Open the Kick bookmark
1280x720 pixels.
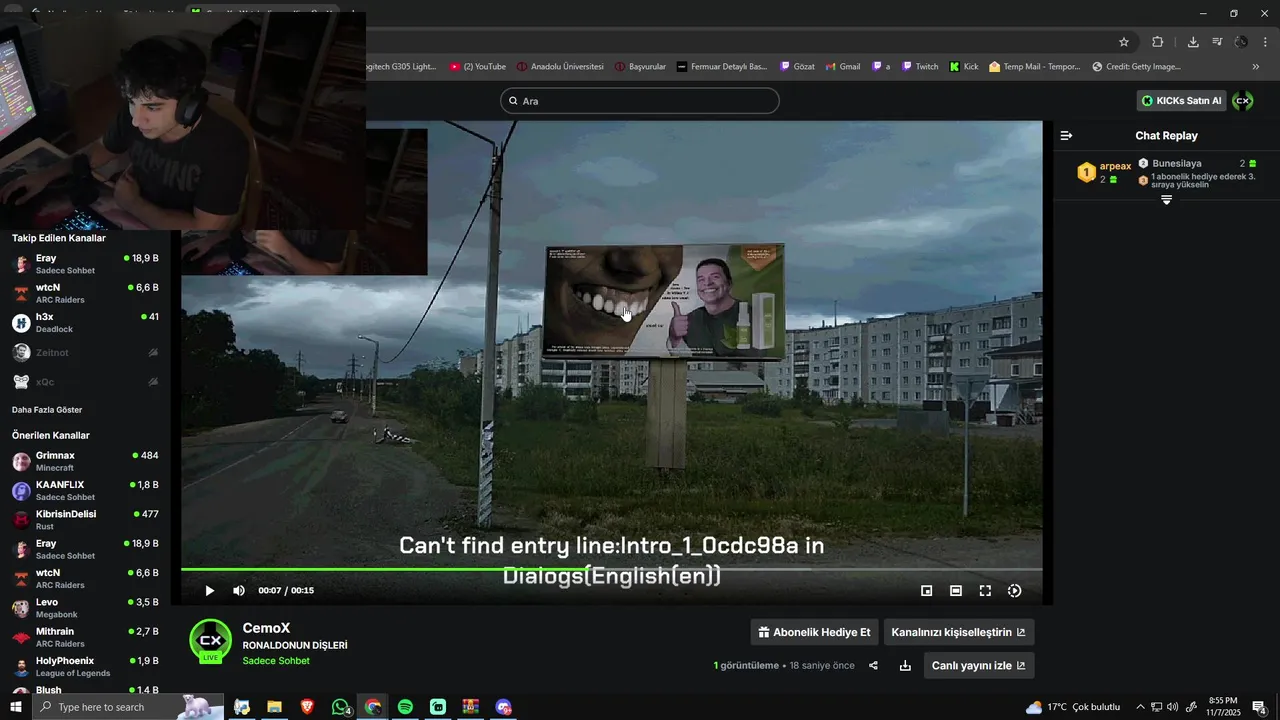(x=964, y=67)
